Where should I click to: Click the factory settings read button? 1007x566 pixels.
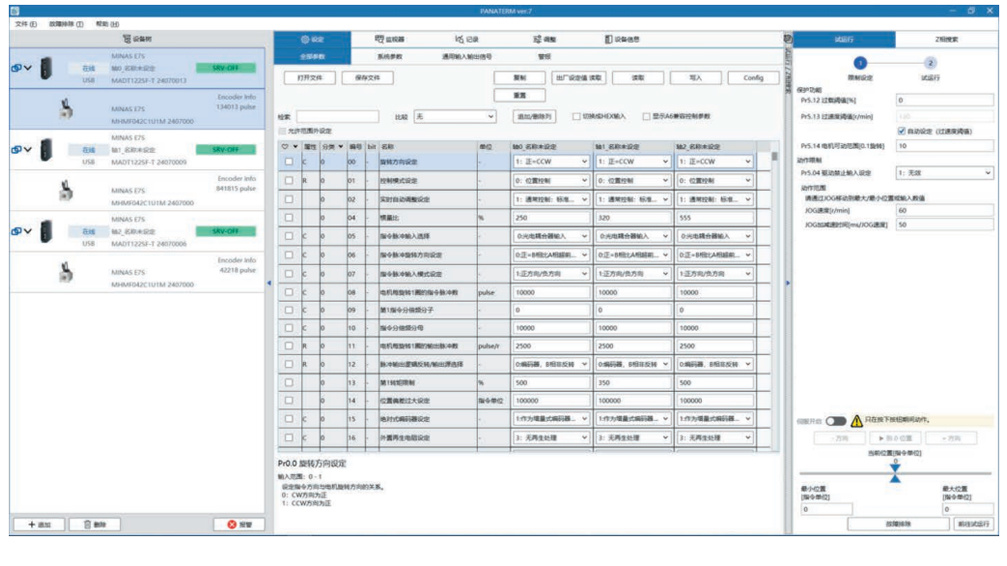click(x=579, y=78)
